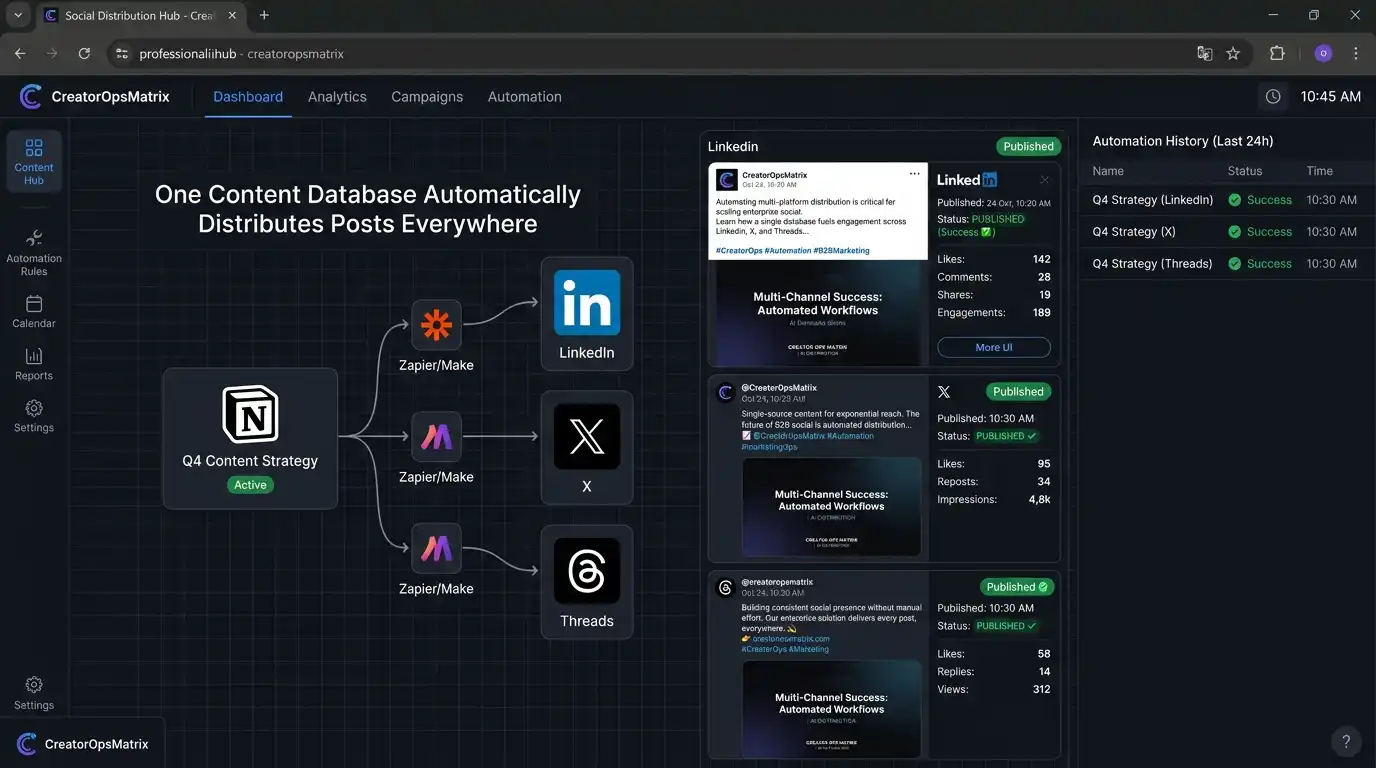The height and width of the screenshot is (768, 1376).
Task: Click the Automation History (Last 24h) heading
Action: 1183,141
